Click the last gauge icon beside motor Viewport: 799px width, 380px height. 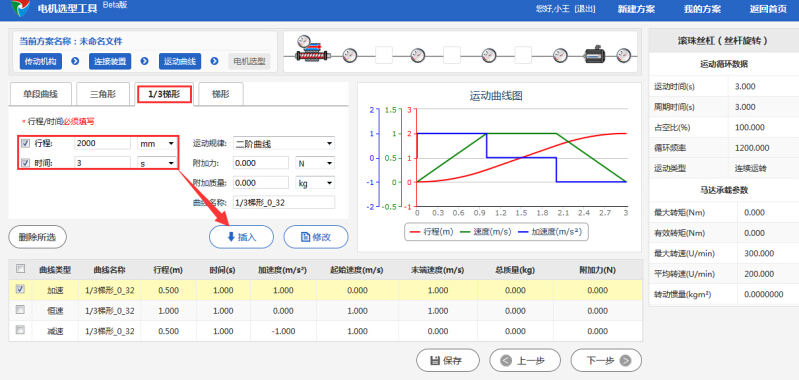pyautogui.click(x=624, y=55)
